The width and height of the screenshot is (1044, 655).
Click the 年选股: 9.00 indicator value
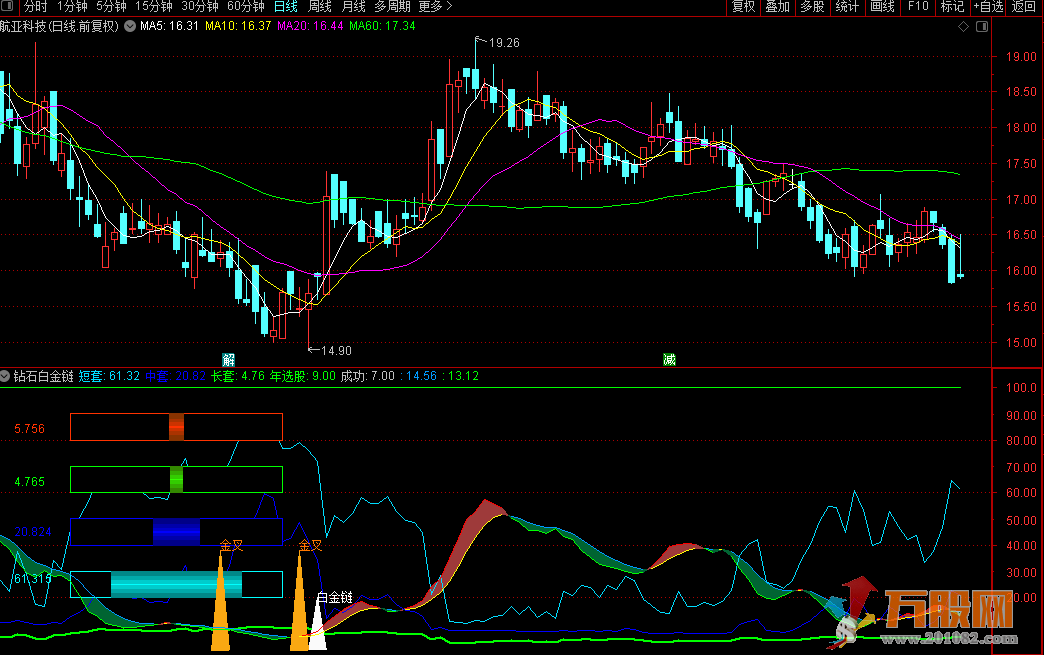[303, 376]
